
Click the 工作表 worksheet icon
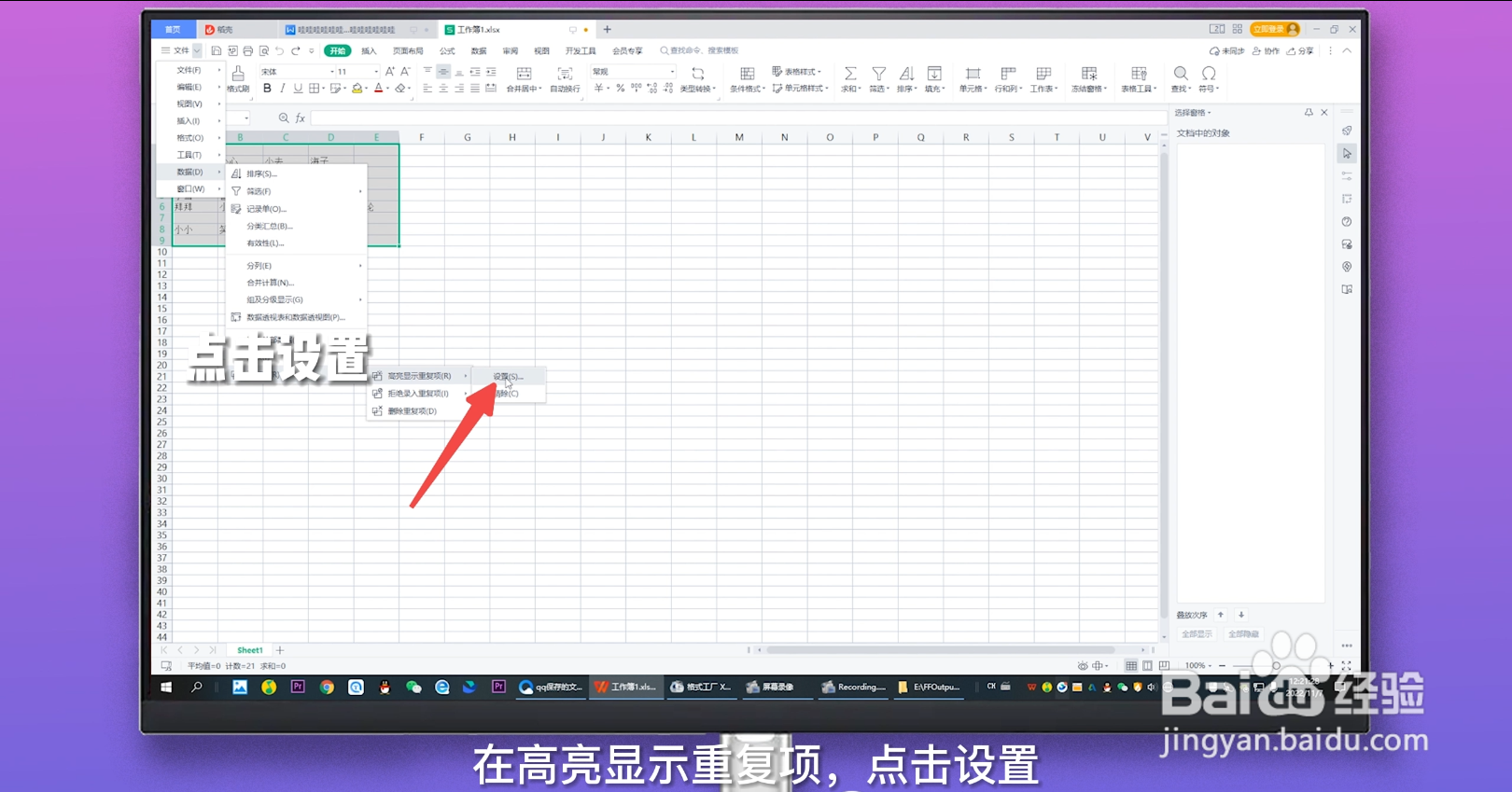(1043, 74)
